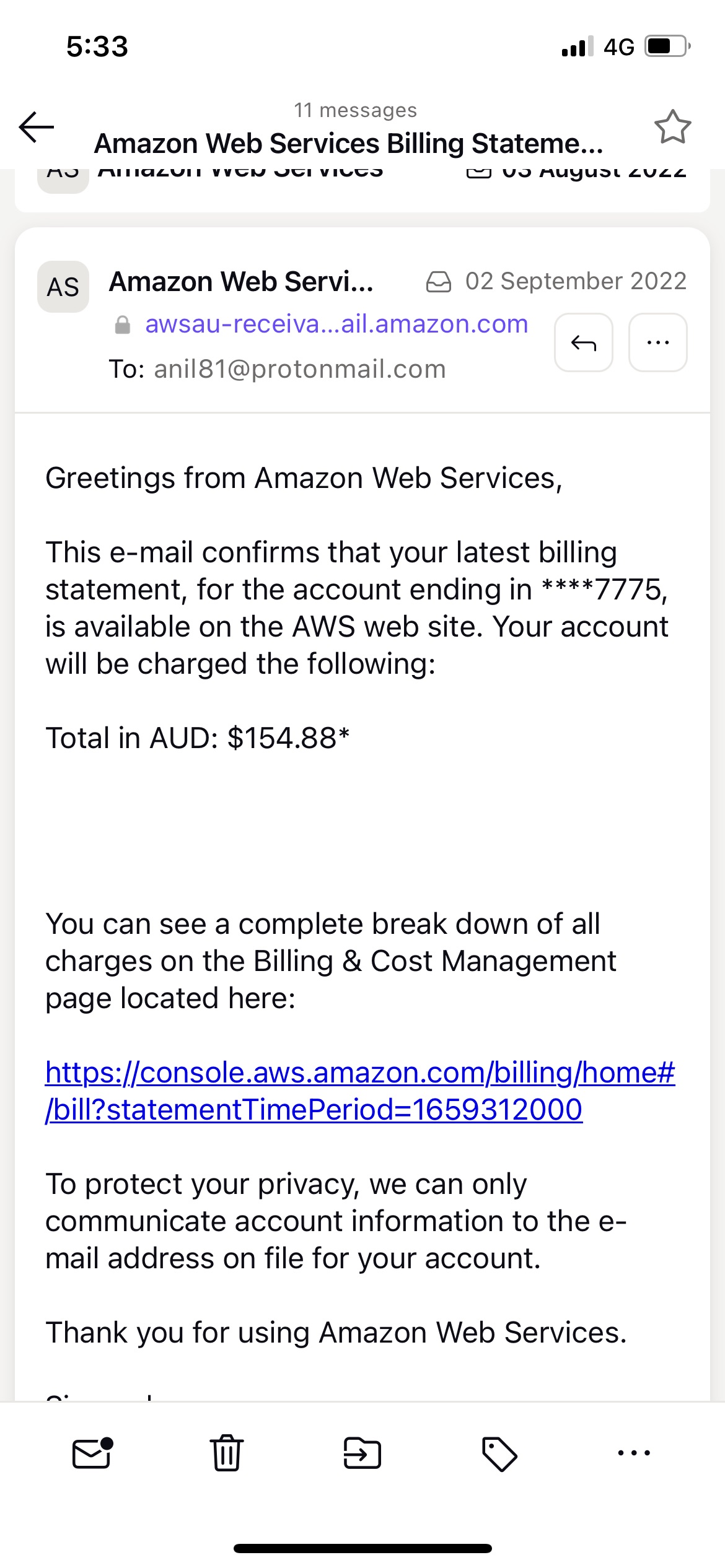Tap the 02 September 2022 date

[x=576, y=281]
